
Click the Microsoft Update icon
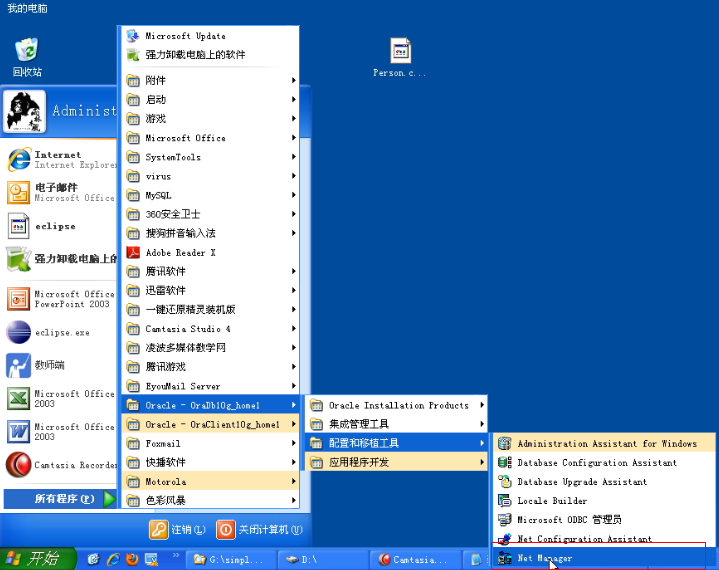[133, 36]
